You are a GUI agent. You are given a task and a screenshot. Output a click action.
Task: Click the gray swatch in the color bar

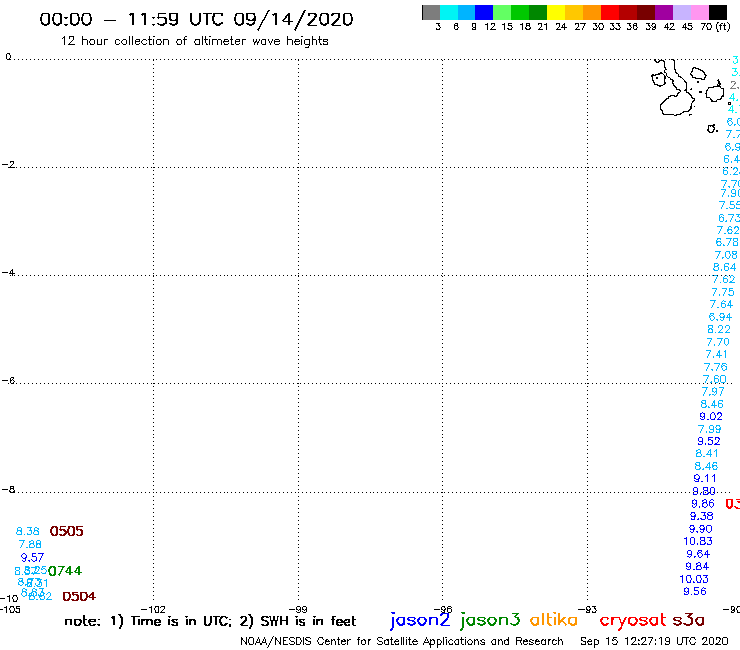coord(431,12)
